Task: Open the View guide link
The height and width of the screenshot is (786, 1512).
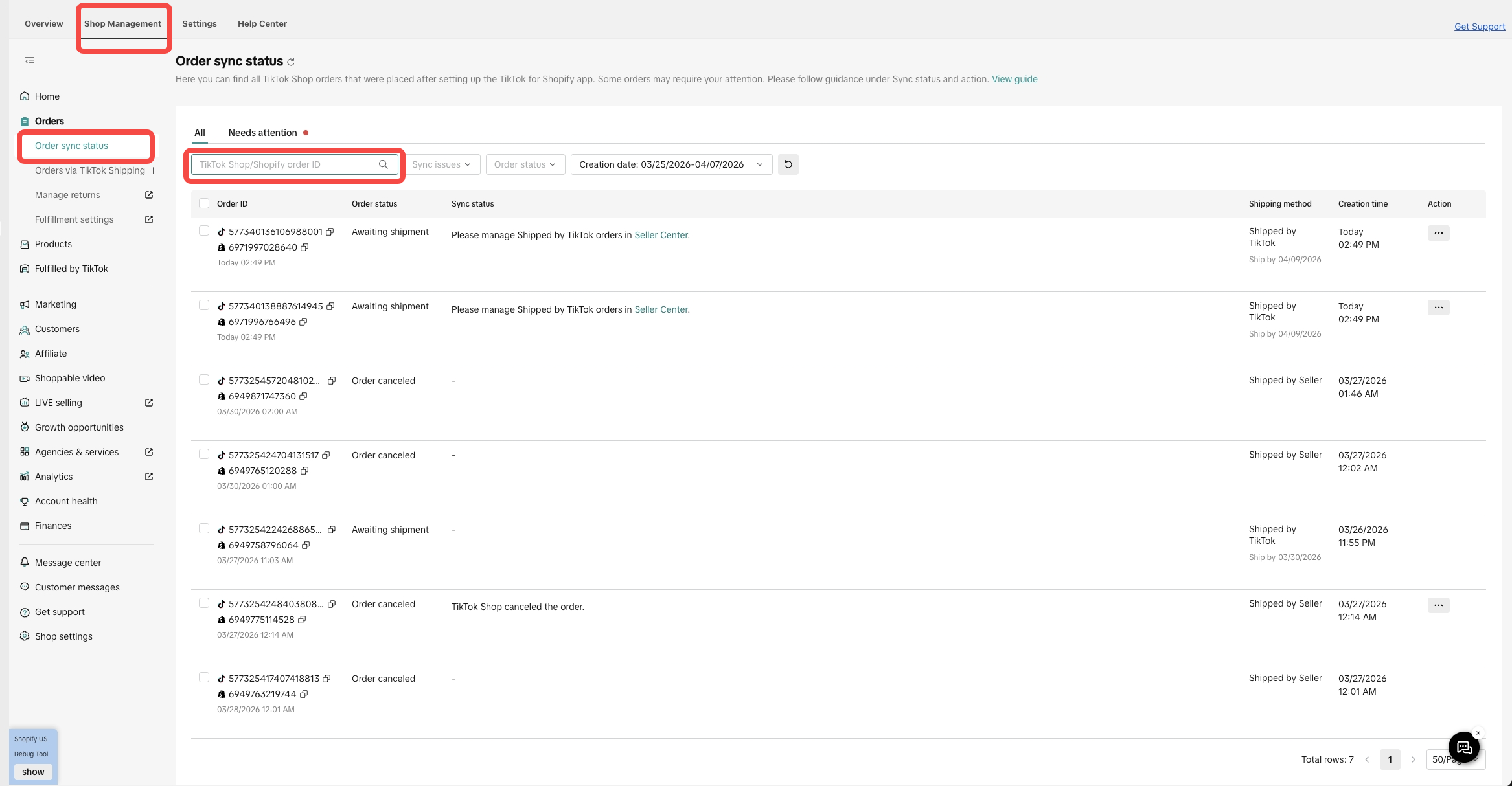Action: click(1014, 79)
